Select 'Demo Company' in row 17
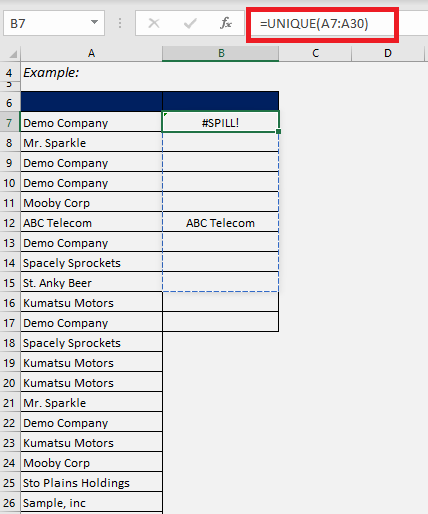Screen dimensions: 428x514 coord(91,323)
